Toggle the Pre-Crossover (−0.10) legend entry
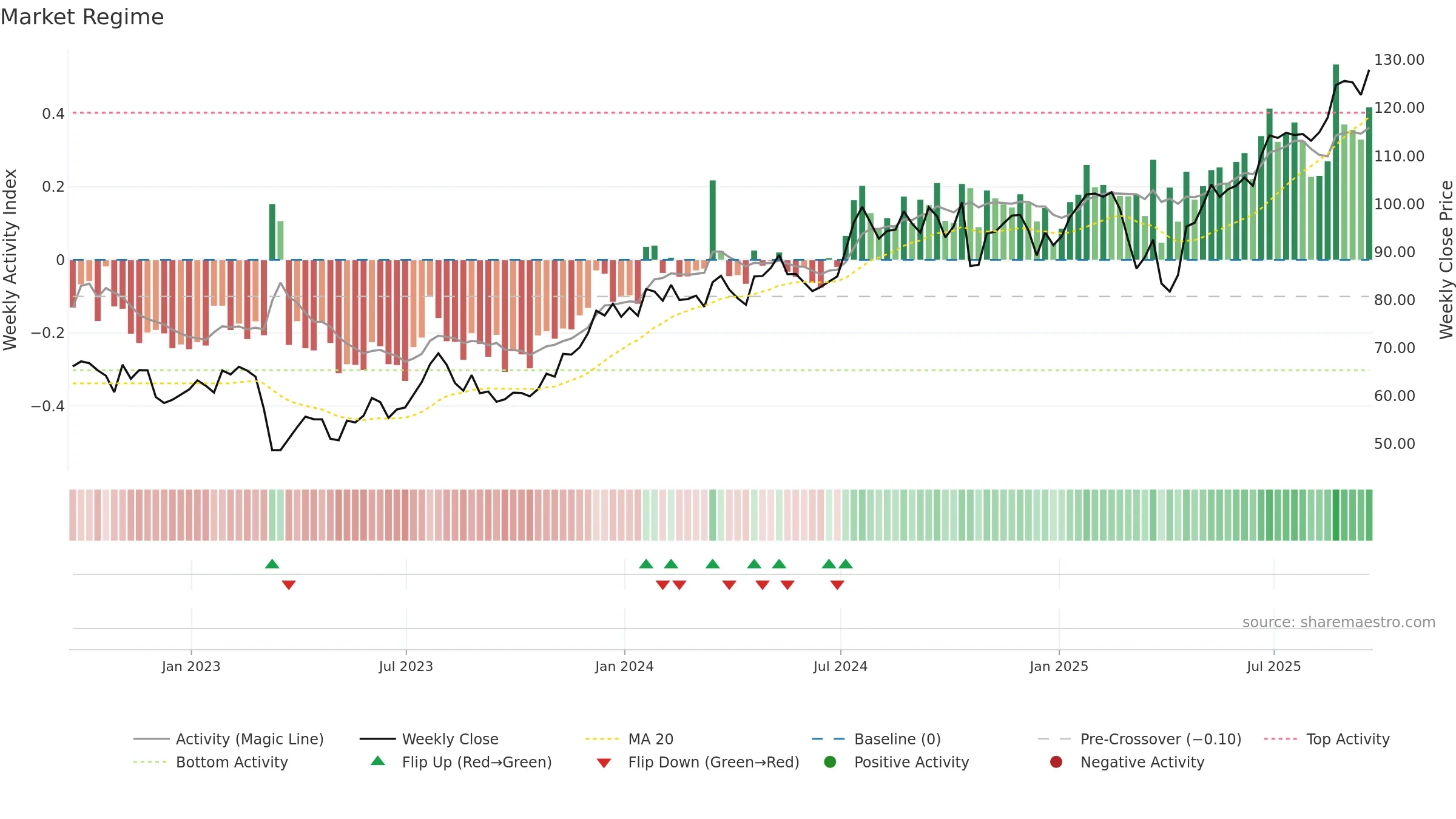 click(x=1139, y=739)
